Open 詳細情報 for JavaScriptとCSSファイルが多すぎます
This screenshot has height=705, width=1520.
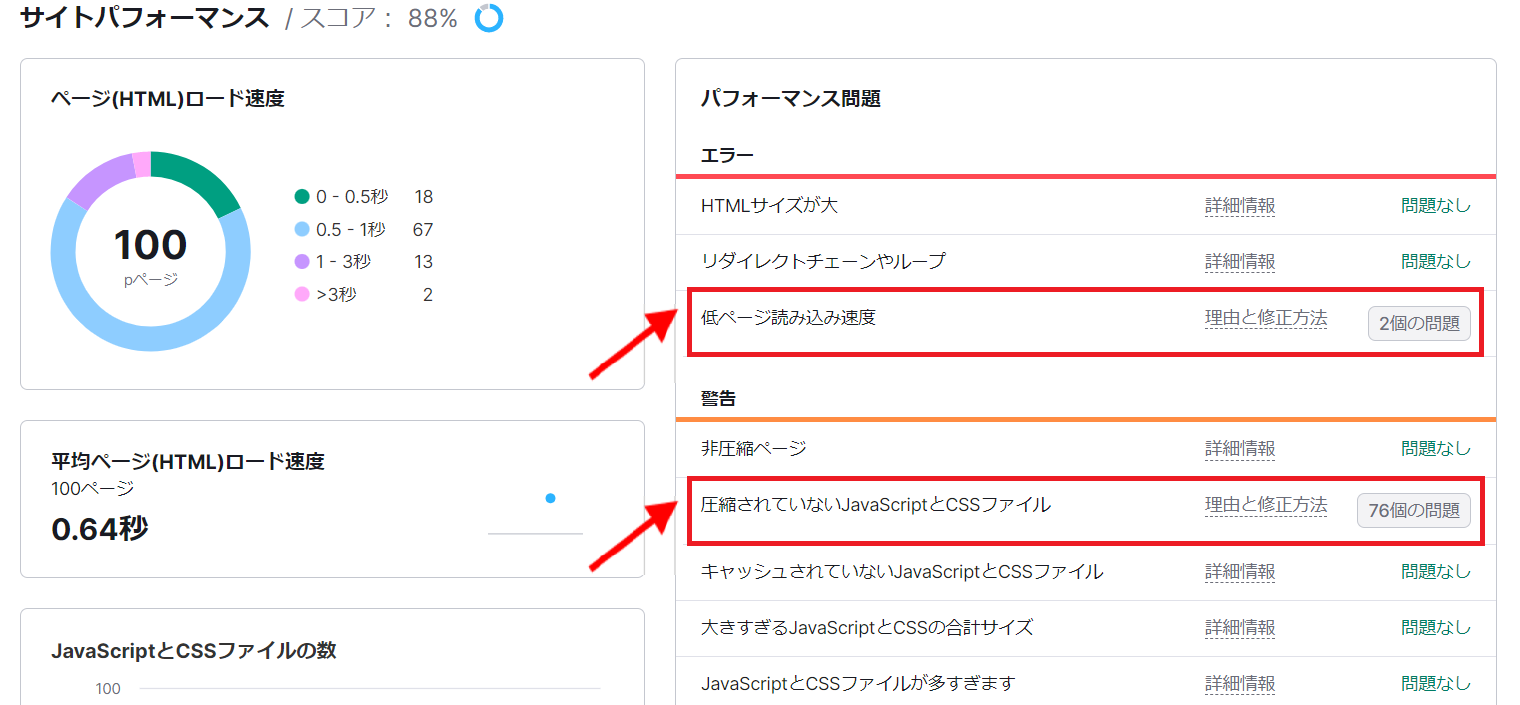tap(1240, 684)
